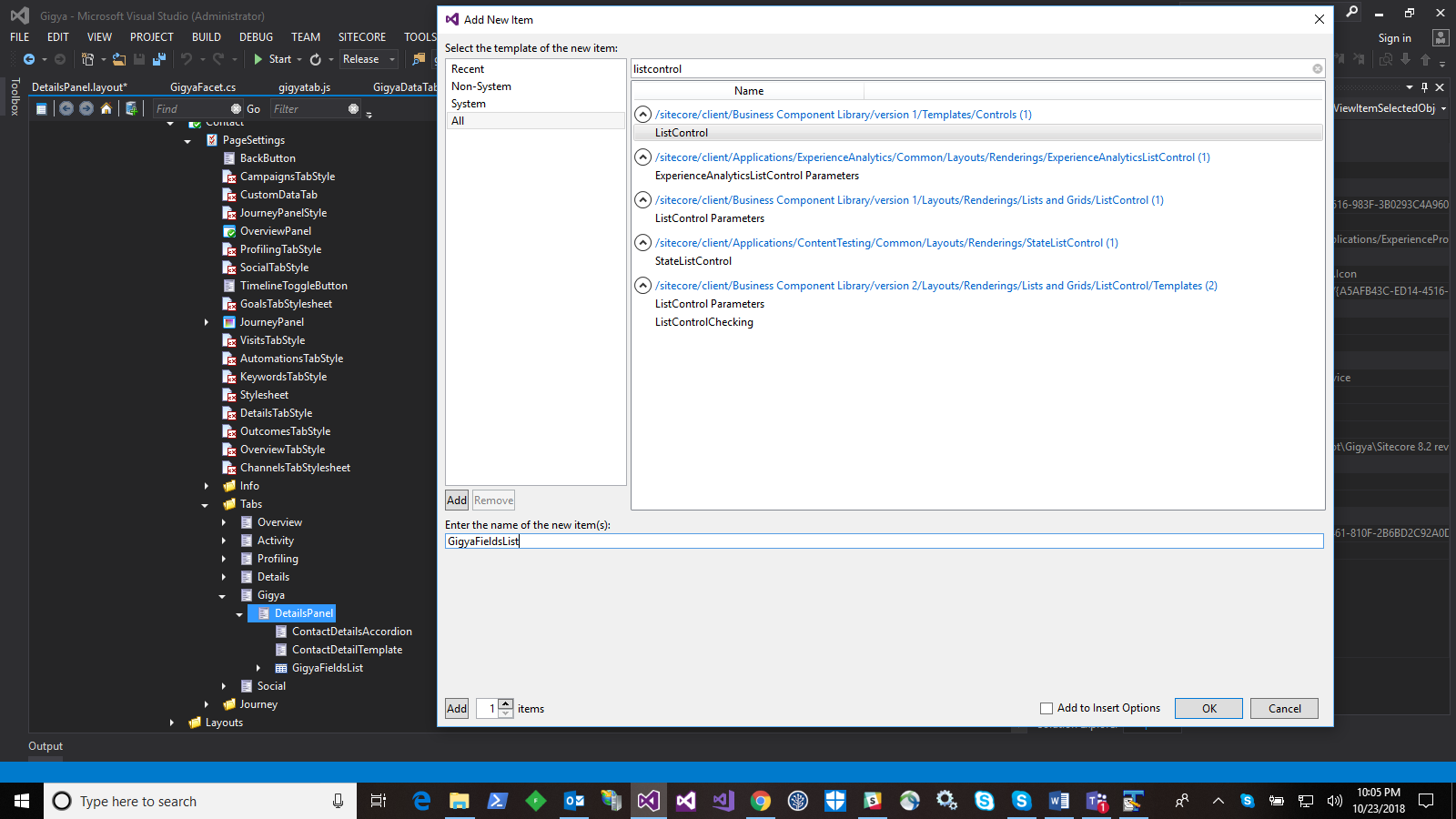This screenshot has width=1456, height=819.
Task: Expand the Layouts folder node
Action: [x=171, y=723]
